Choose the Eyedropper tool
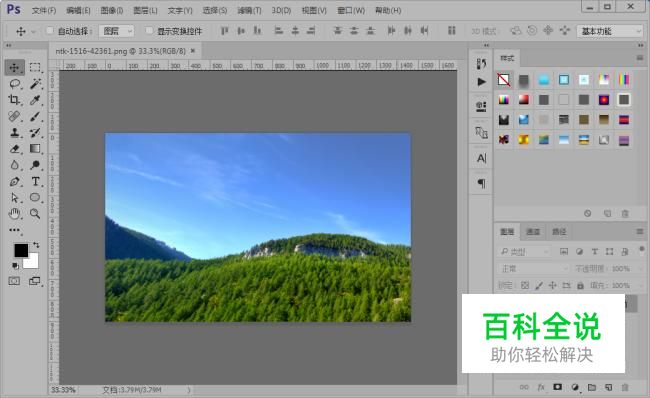Image resolution: width=650 pixels, height=398 pixels. click(x=36, y=100)
